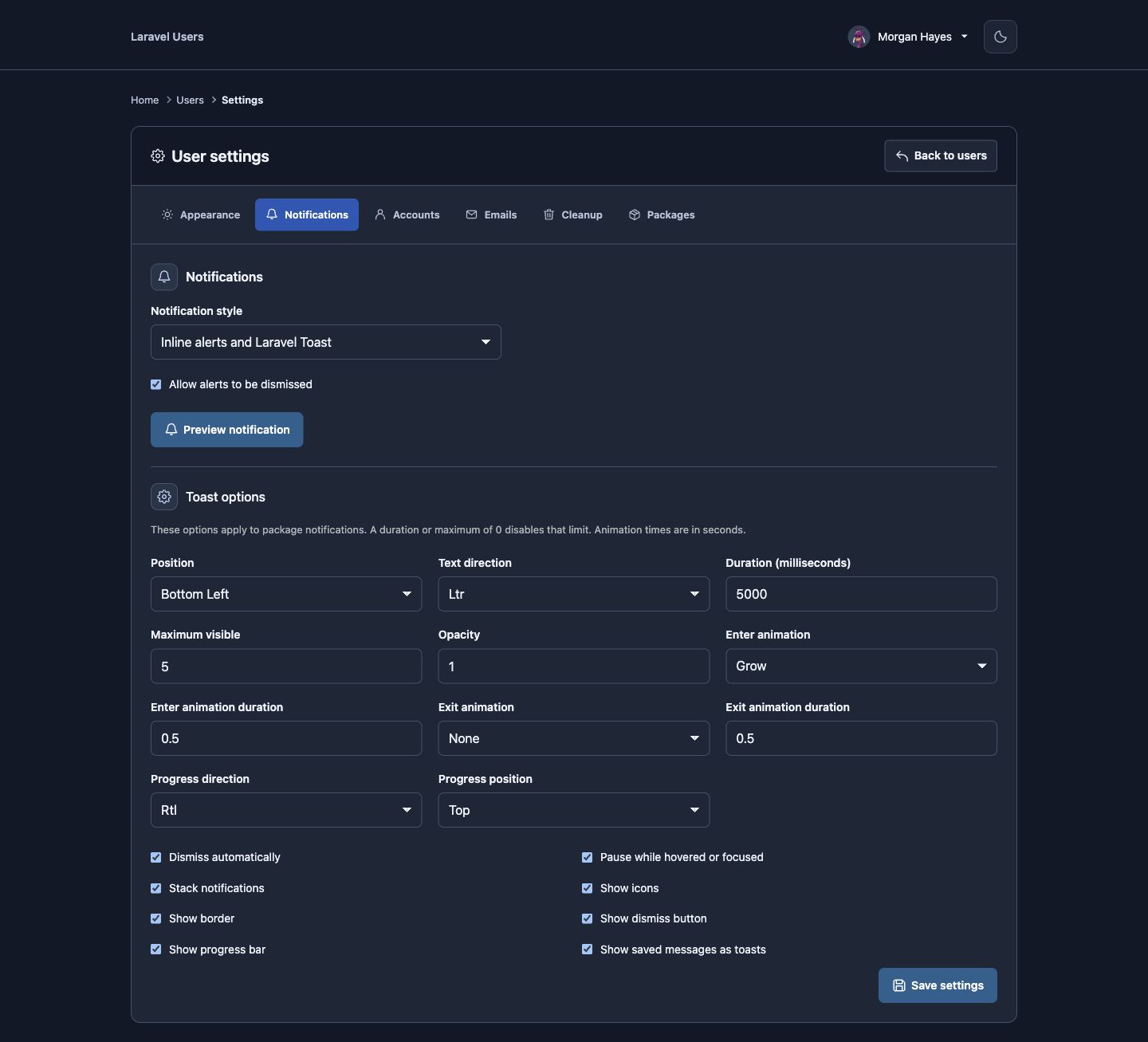Expand the Position dropdown
Screen dimensions: 1148x1042
pyautogui.click(x=286, y=594)
